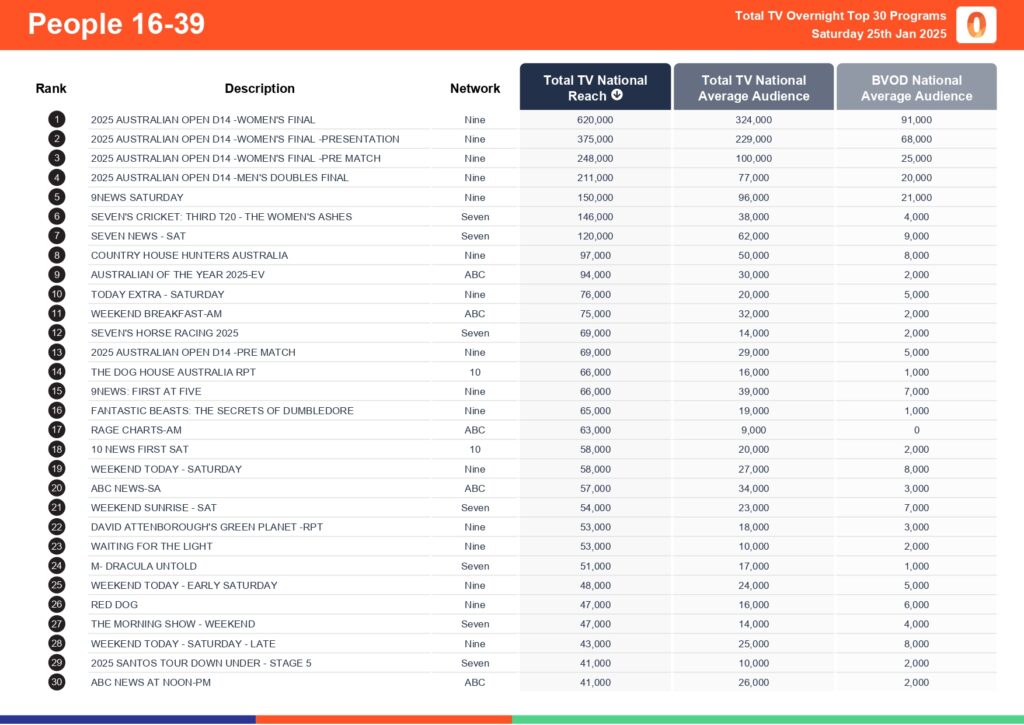This screenshot has width=1024, height=725.
Task: Click rank badge 10 next to Today Extra
Action: pos(57,294)
